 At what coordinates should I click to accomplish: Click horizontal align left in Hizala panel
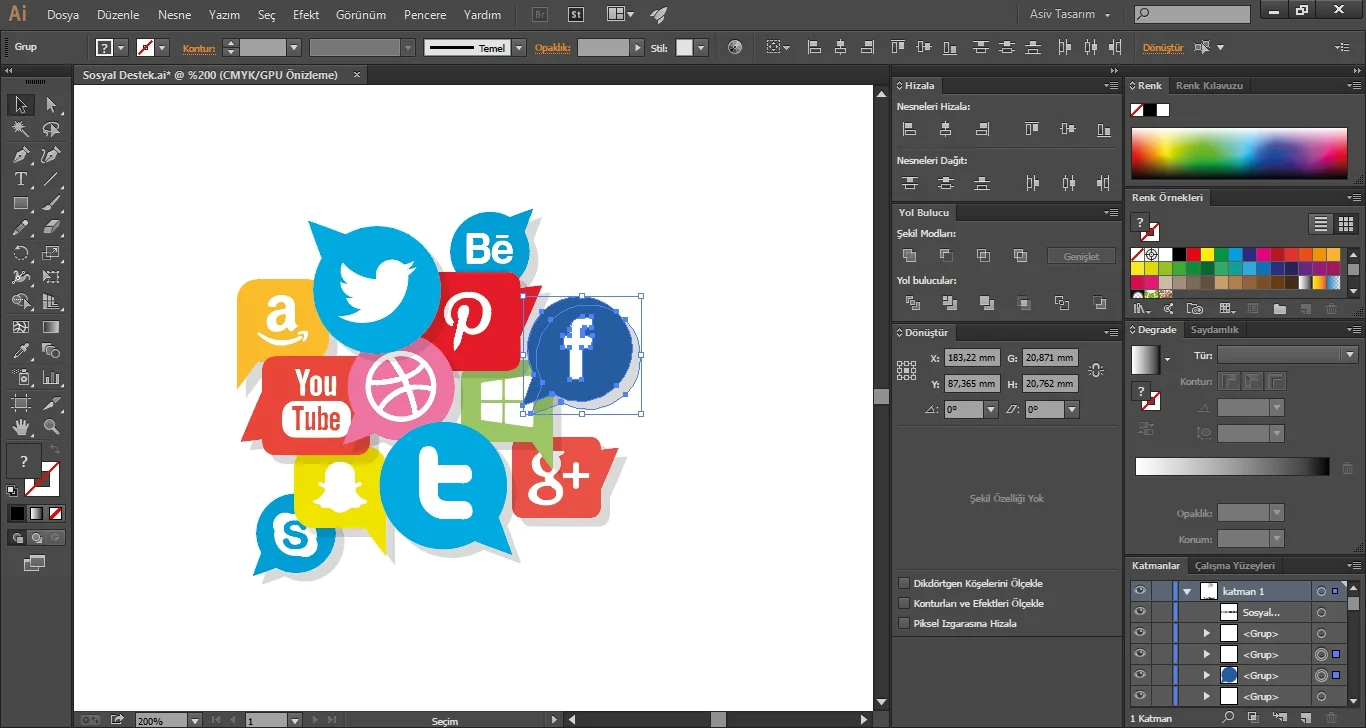[909, 129]
